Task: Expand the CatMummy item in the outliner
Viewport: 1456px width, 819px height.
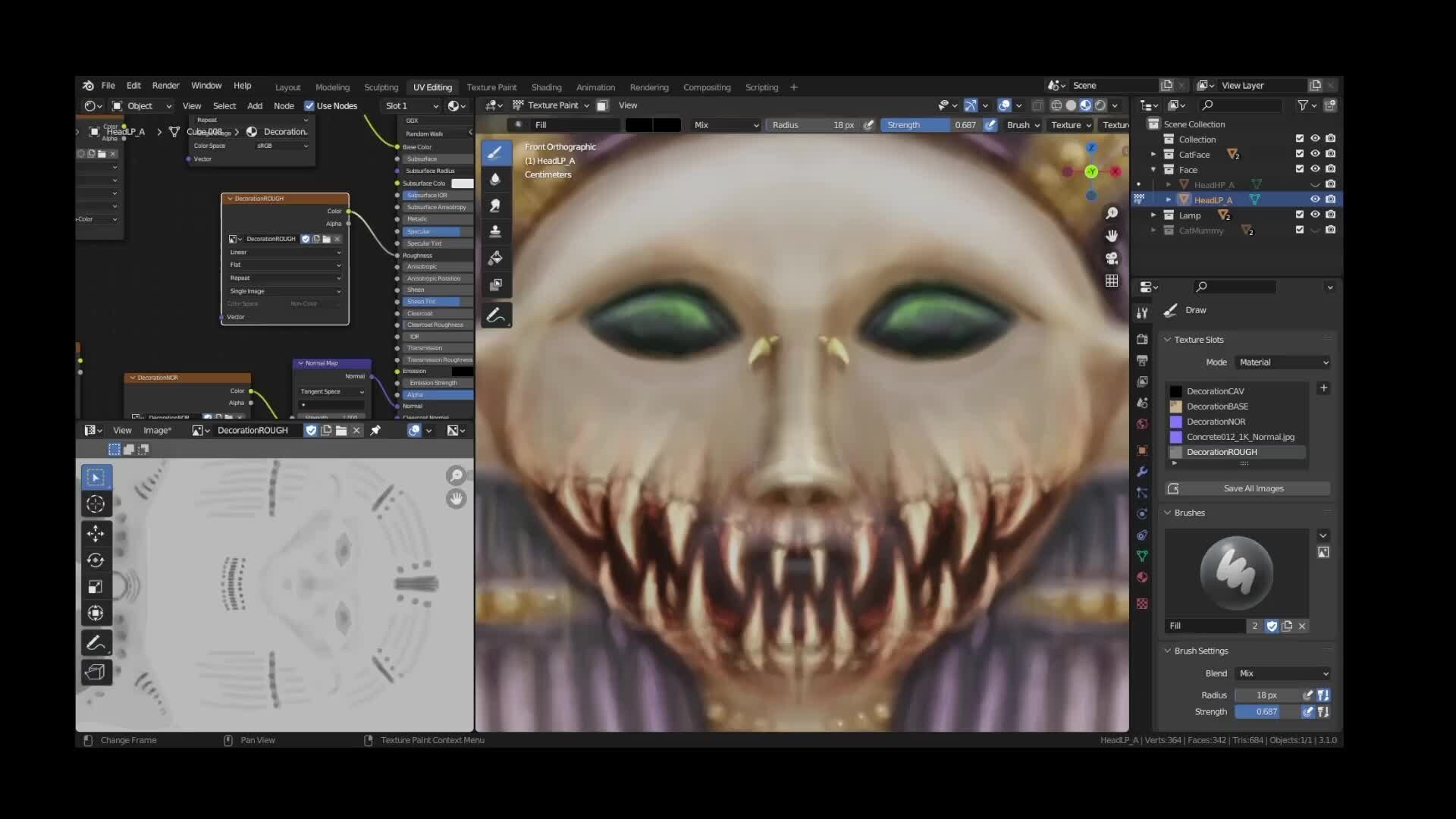Action: click(1154, 231)
